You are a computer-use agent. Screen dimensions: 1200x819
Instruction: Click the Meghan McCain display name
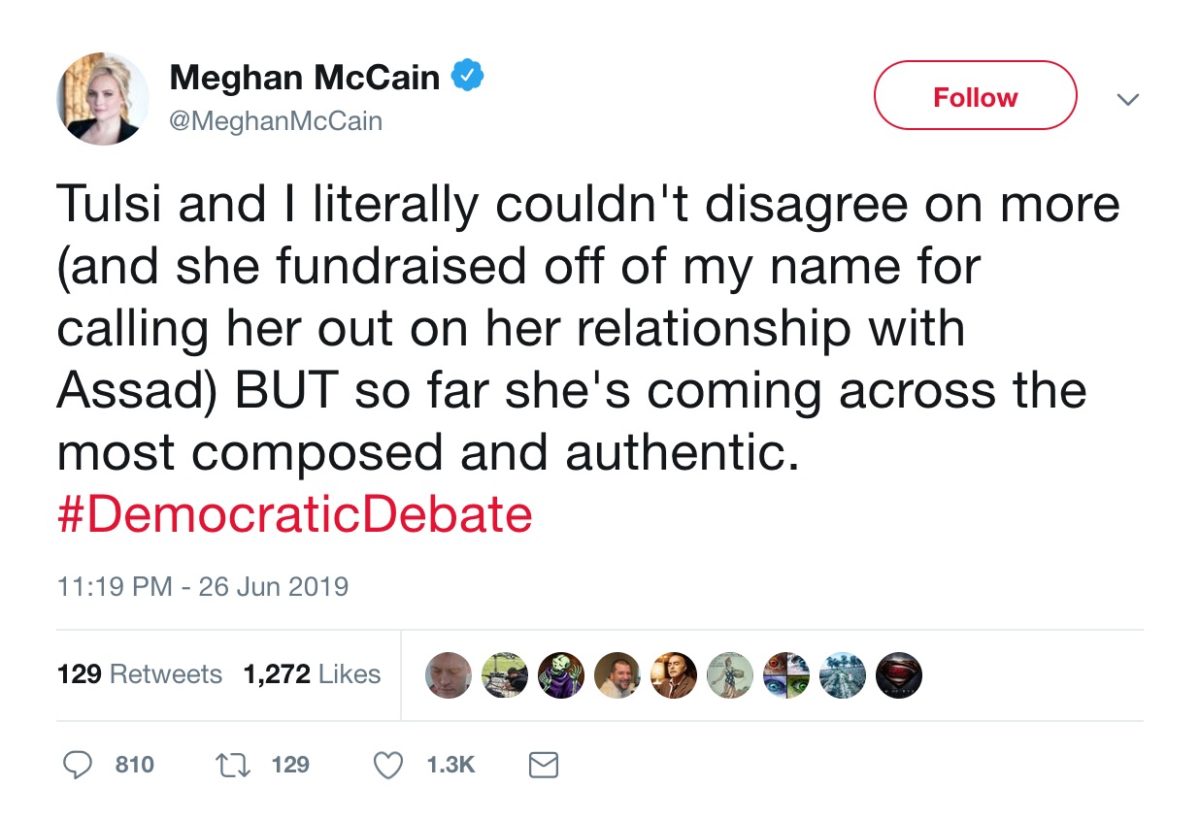(x=304, y=77)
